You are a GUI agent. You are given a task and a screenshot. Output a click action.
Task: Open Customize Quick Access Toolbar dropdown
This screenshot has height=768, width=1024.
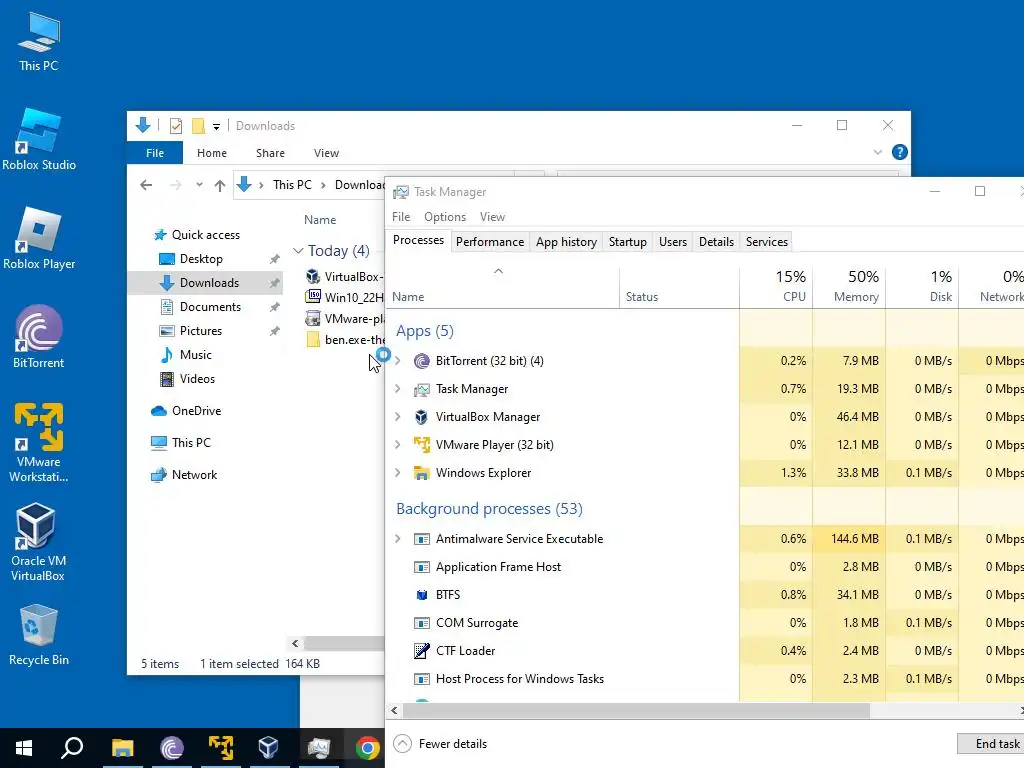tap(216, 126)
